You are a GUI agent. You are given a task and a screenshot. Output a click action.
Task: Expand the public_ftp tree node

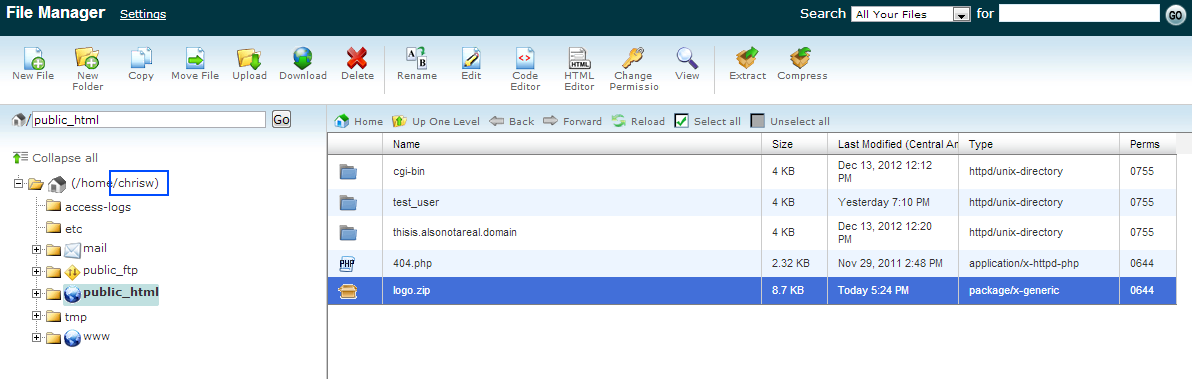coord(36,271)
